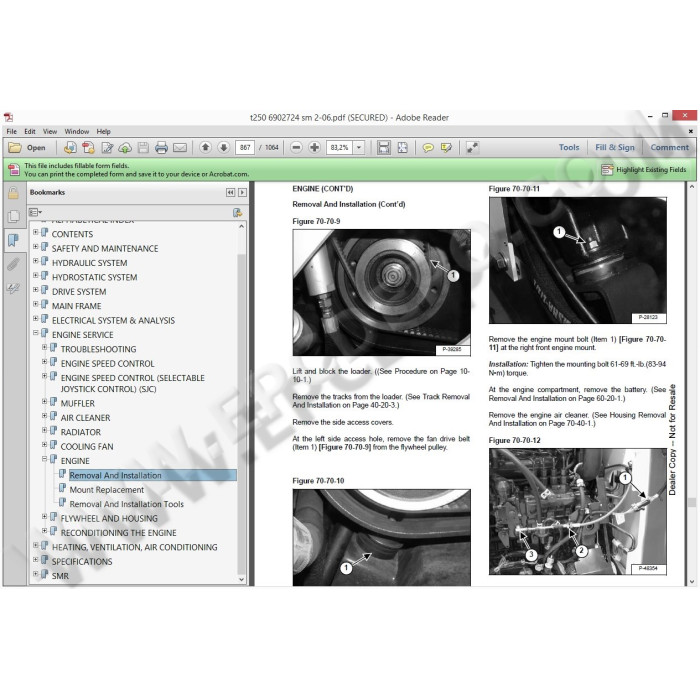Click the document scroll down arrow
Screen dimensions: 700x700
pos(692,582)
